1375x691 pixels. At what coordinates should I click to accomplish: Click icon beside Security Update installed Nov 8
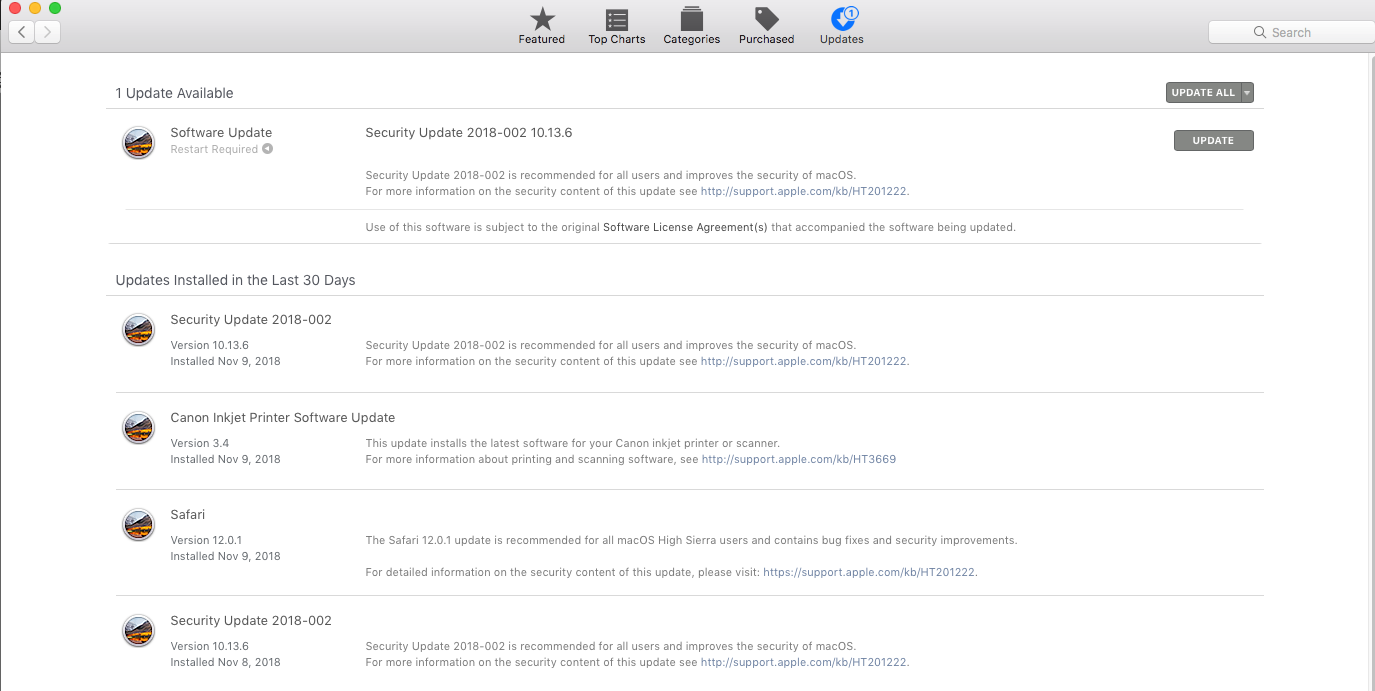[138, 631]
